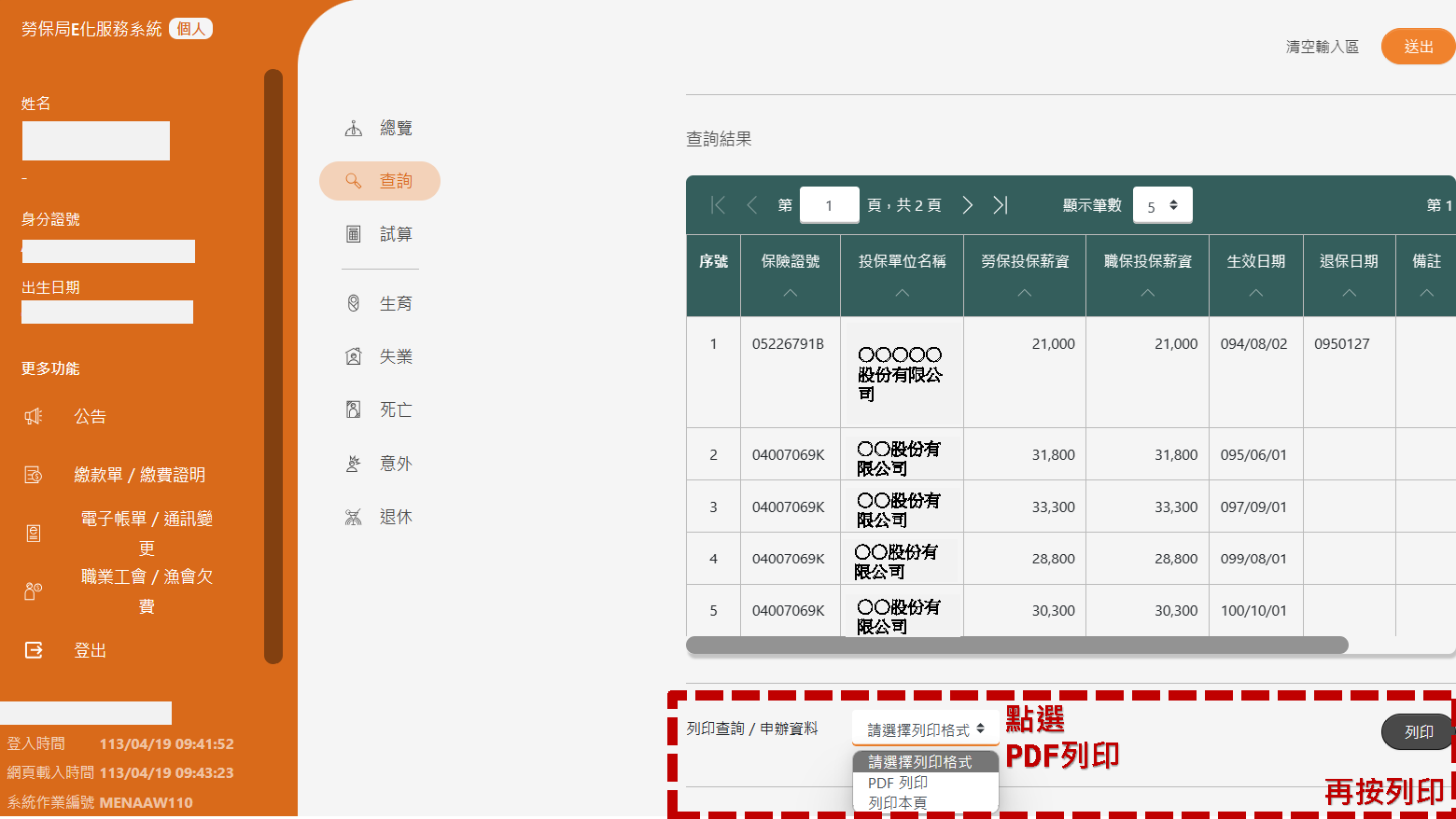Select 請選擇列印格式 placeholder option in list
The image size is (1456, 819).
(x=925, y=762)
